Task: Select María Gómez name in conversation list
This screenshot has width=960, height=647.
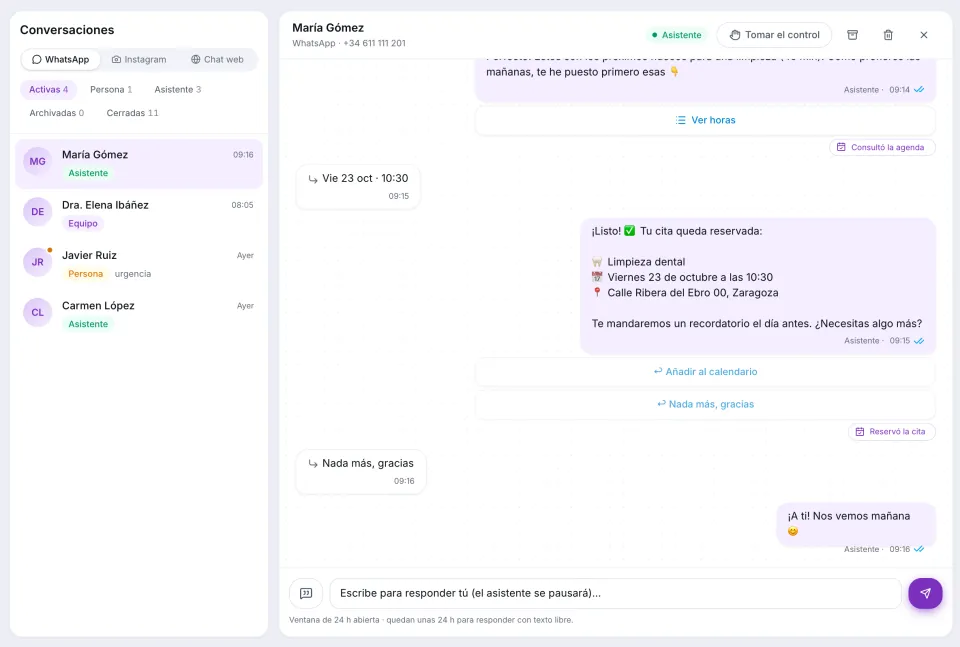Action: pos(95,155)
